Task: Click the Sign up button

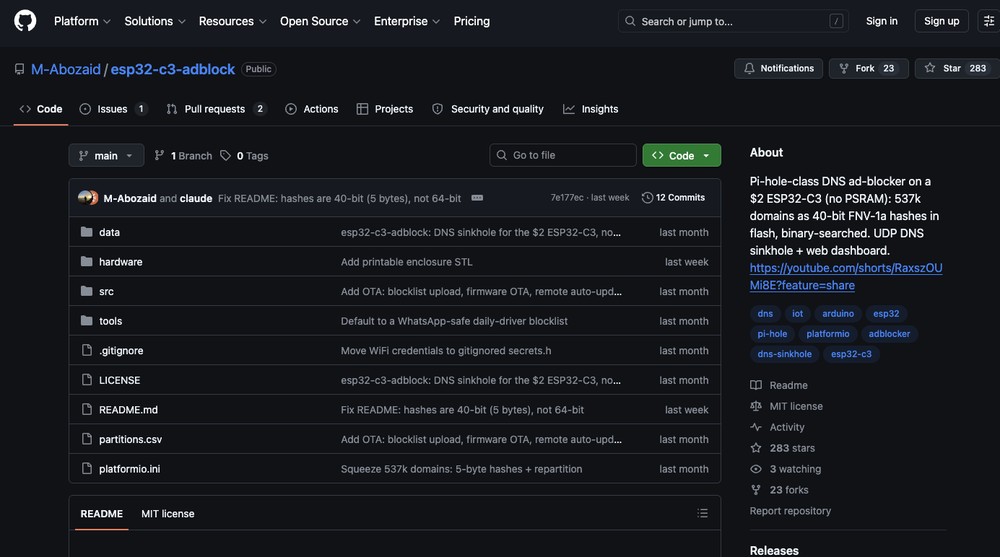Action: (941, 21)
